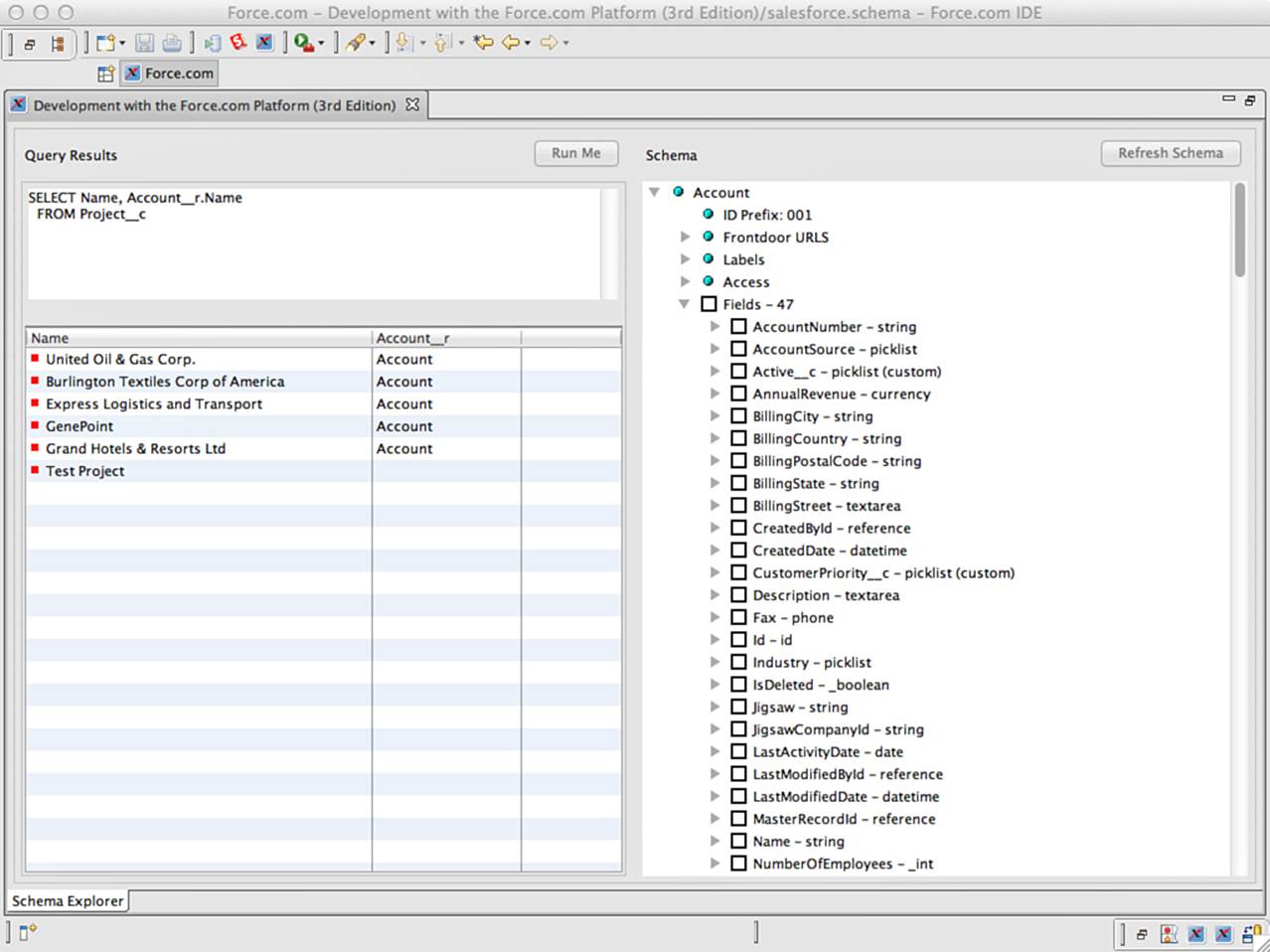Click the Next Annotation down-arrow icon

coord(404,43)
